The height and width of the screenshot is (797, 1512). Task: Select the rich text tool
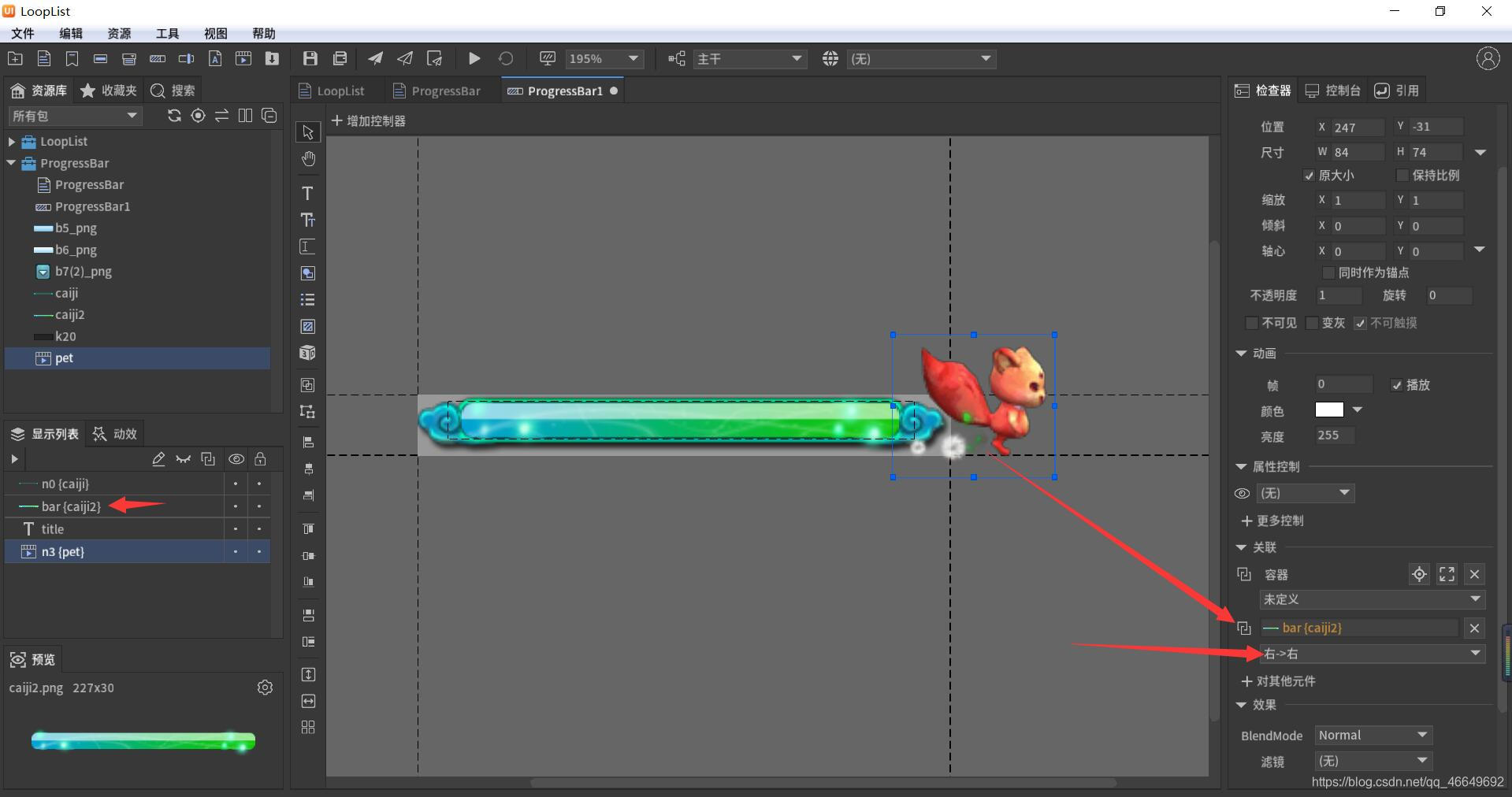pyautogui.click(x=308, y=221)
